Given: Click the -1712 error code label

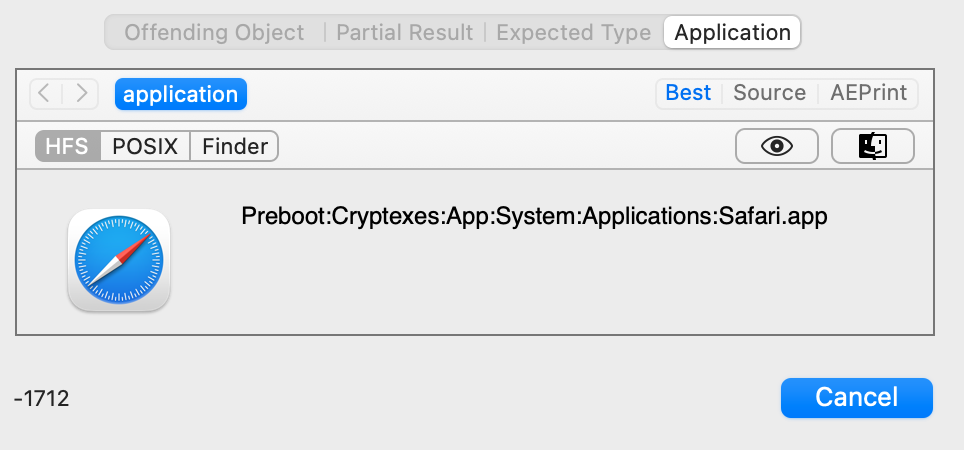Looking at the screenshot, I should [41, 399].
